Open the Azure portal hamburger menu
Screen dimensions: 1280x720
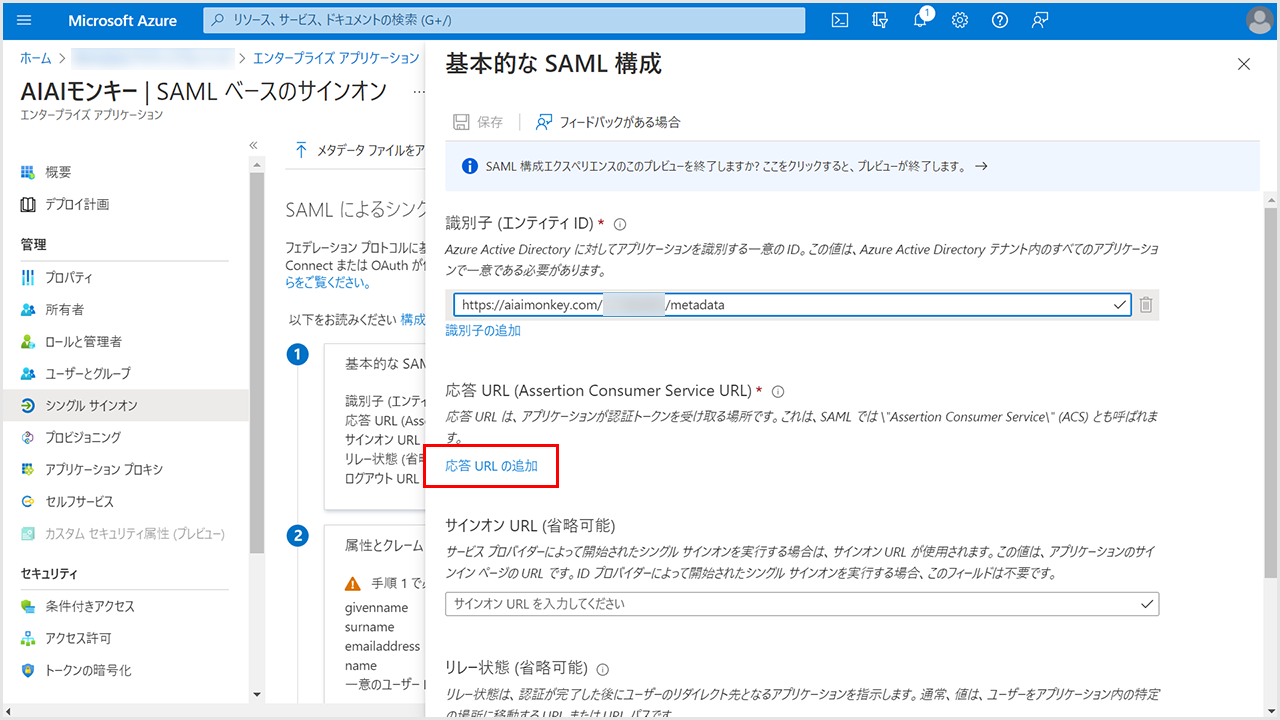click(x=25, y=20)
